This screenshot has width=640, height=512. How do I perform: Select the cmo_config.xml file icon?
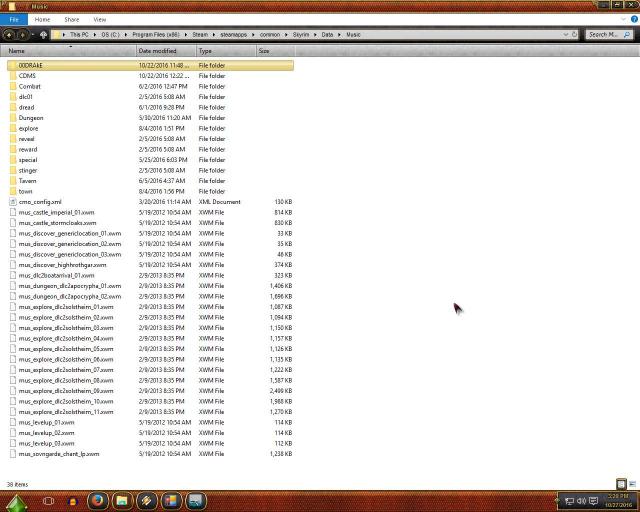(x=12, y=202)
